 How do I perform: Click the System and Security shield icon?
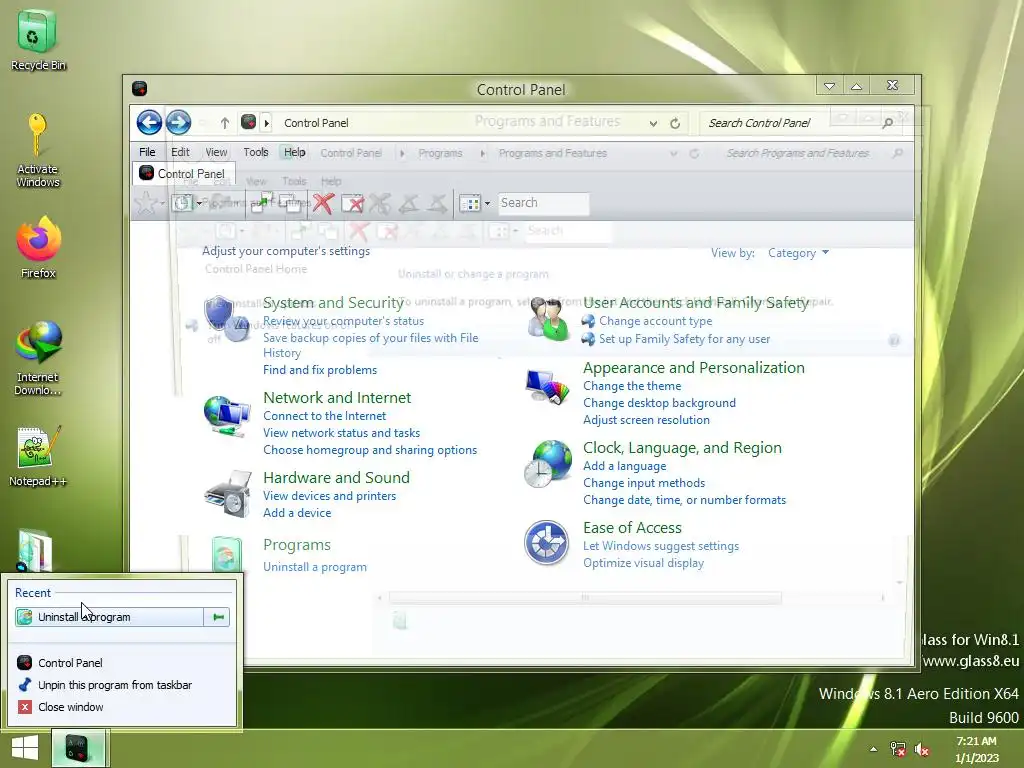click(x=226, y=319)
